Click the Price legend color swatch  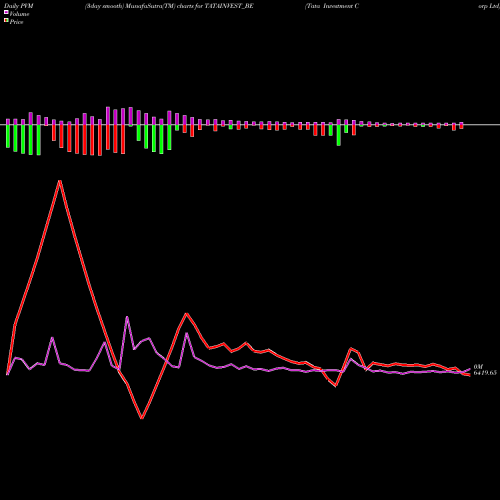[x=6, y=21]
